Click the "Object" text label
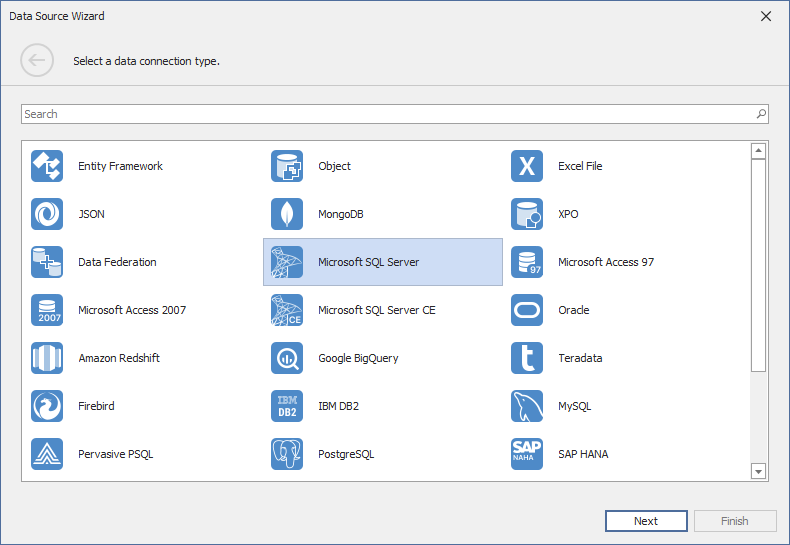Viewport: 790px width, 545px height. tap(335, 166)
